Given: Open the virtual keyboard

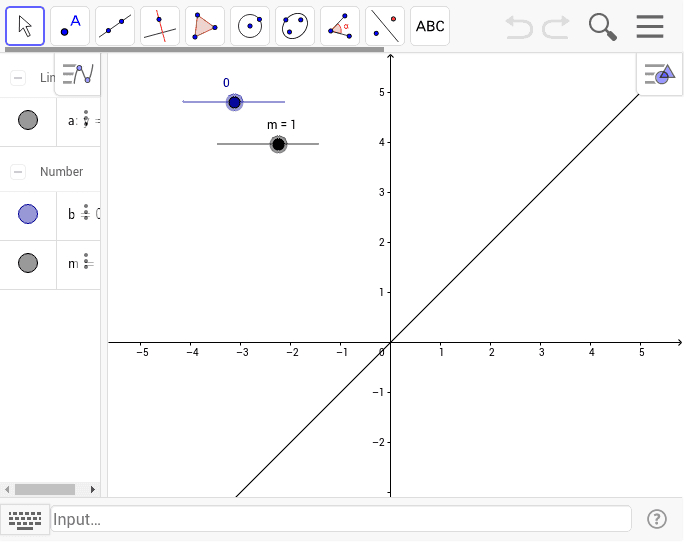Looking at the screenshot, I should [25, 519].
